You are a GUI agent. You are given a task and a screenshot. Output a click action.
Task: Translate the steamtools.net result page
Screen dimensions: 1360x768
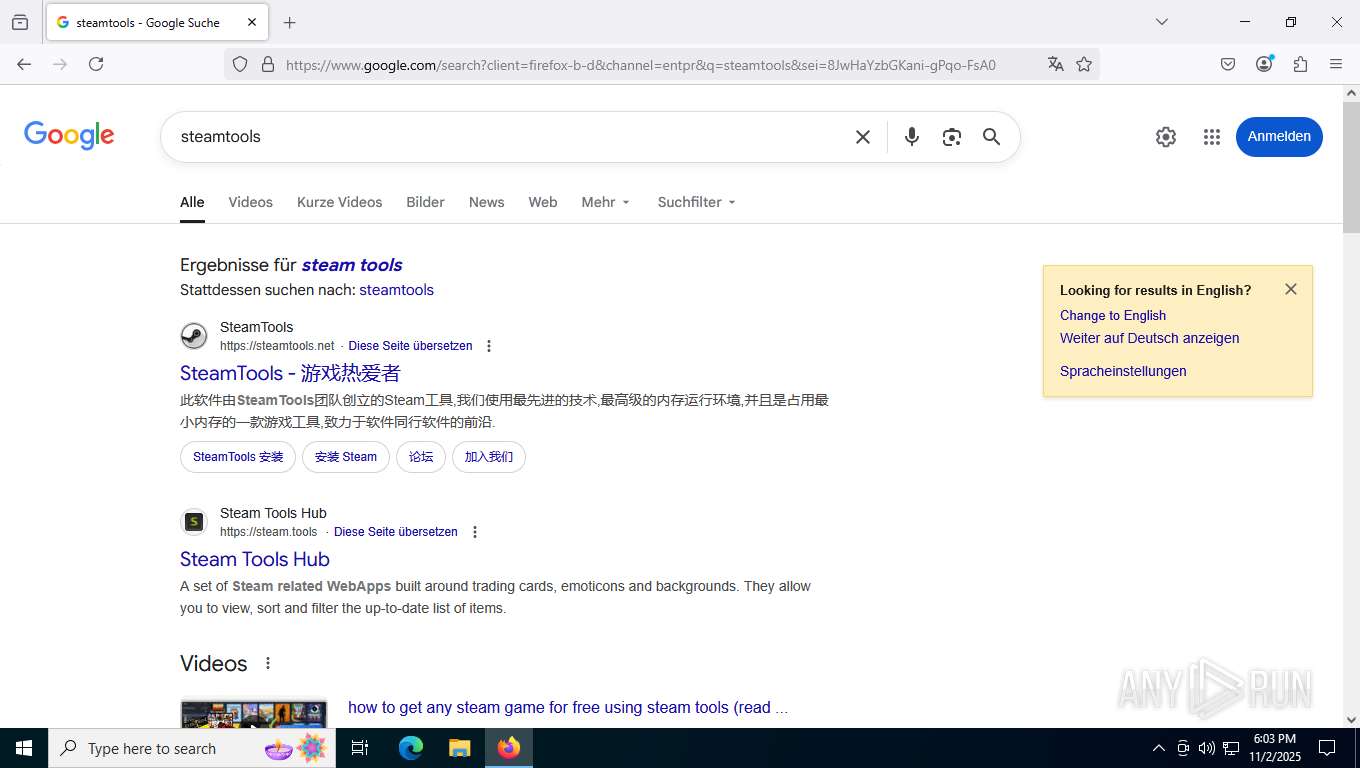click(410, 346)
